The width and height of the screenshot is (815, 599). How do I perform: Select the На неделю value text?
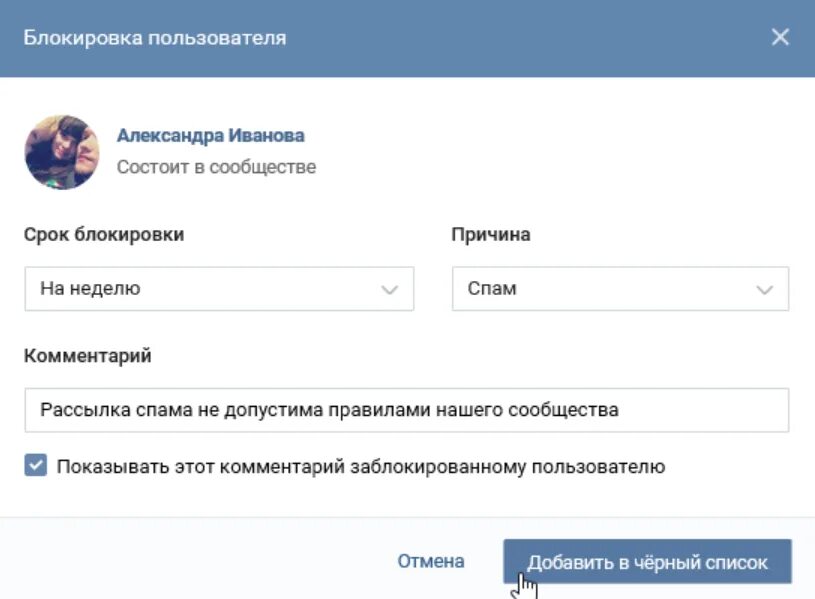coord(90,289)
